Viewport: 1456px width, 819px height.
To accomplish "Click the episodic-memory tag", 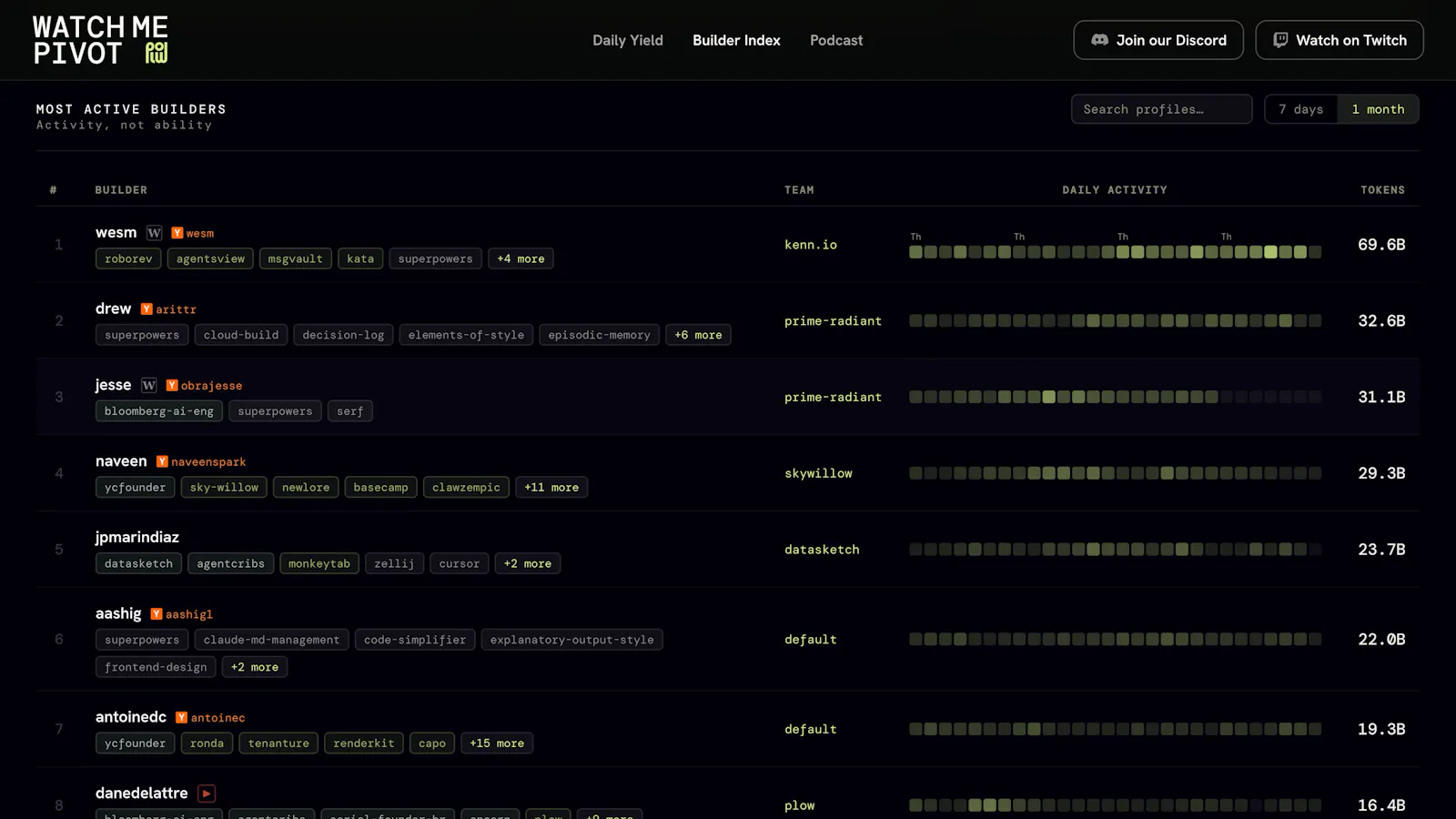I will pos(599,335).
